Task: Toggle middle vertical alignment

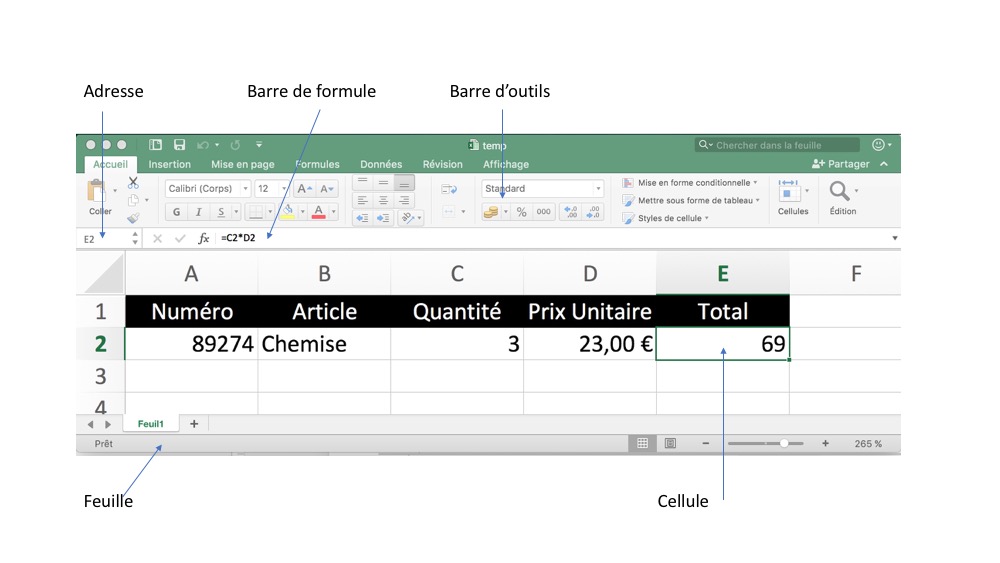Action: click(383, 183)
